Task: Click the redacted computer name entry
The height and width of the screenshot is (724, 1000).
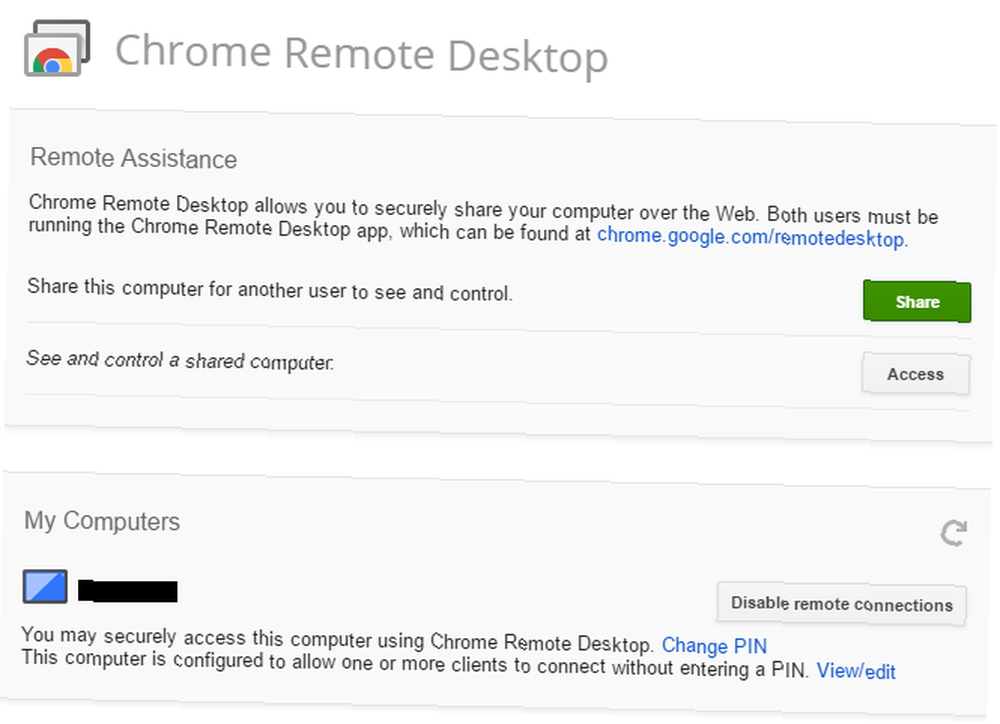Action: [128, 591]
